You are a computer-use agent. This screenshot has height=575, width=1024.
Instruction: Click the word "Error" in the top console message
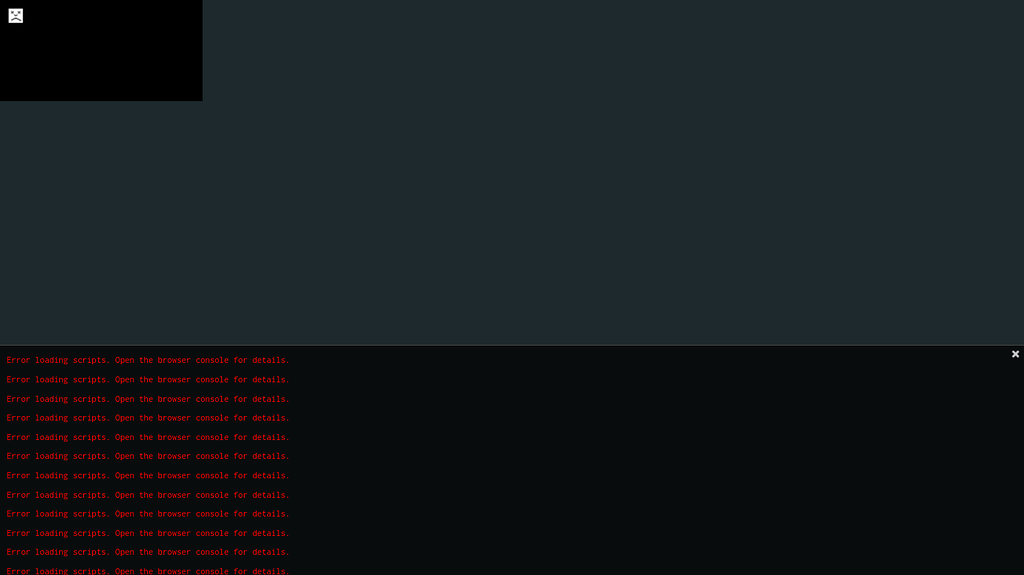pos(18,360)
